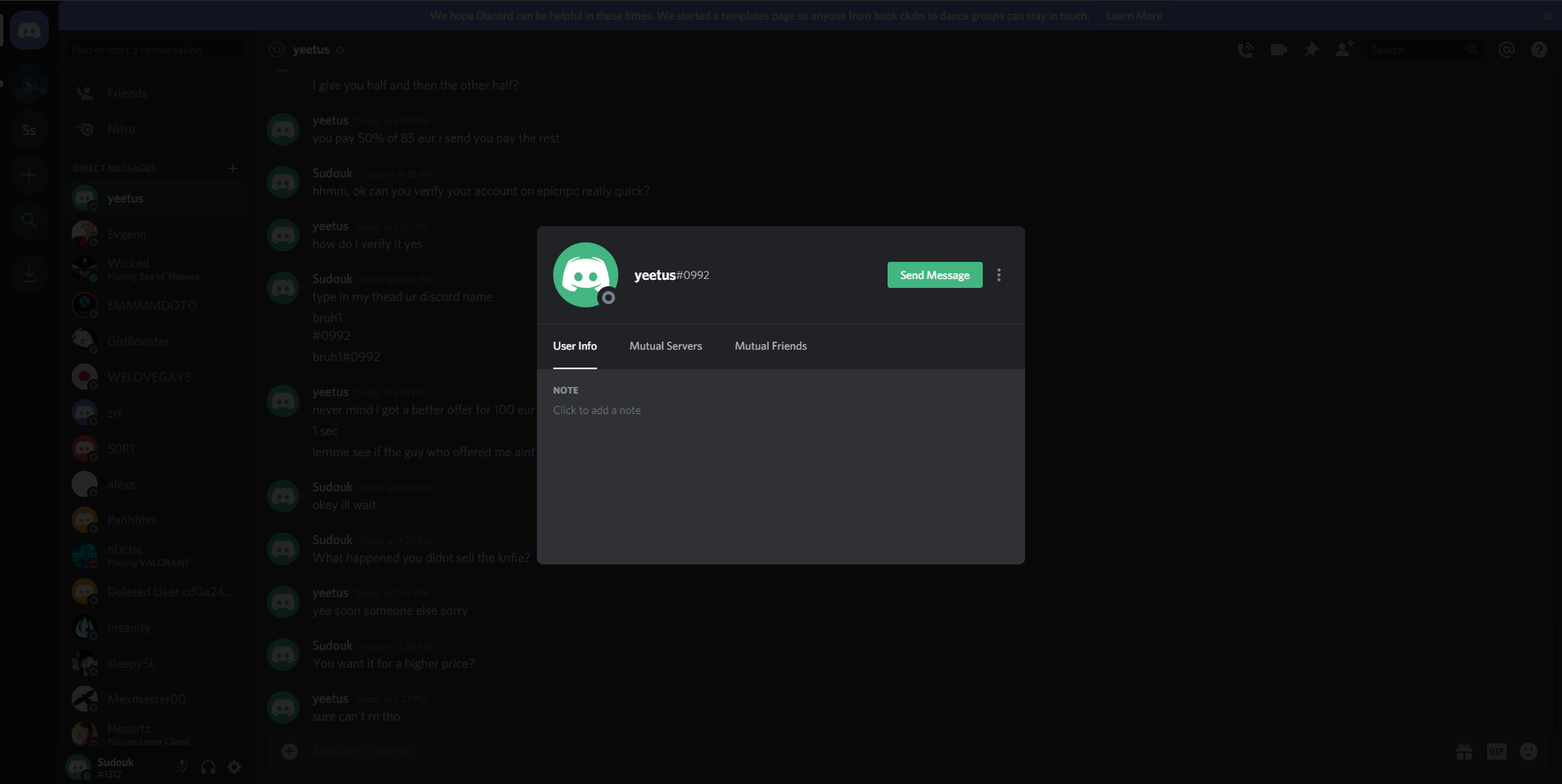
Task: Open Server Discovery magnifier icon
Action: 29,220
